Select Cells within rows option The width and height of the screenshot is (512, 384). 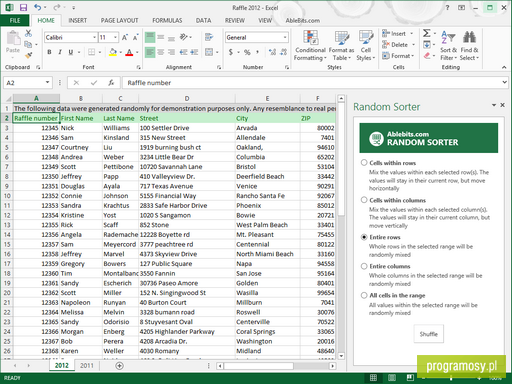pyautogui.click(x=364, y=163)
